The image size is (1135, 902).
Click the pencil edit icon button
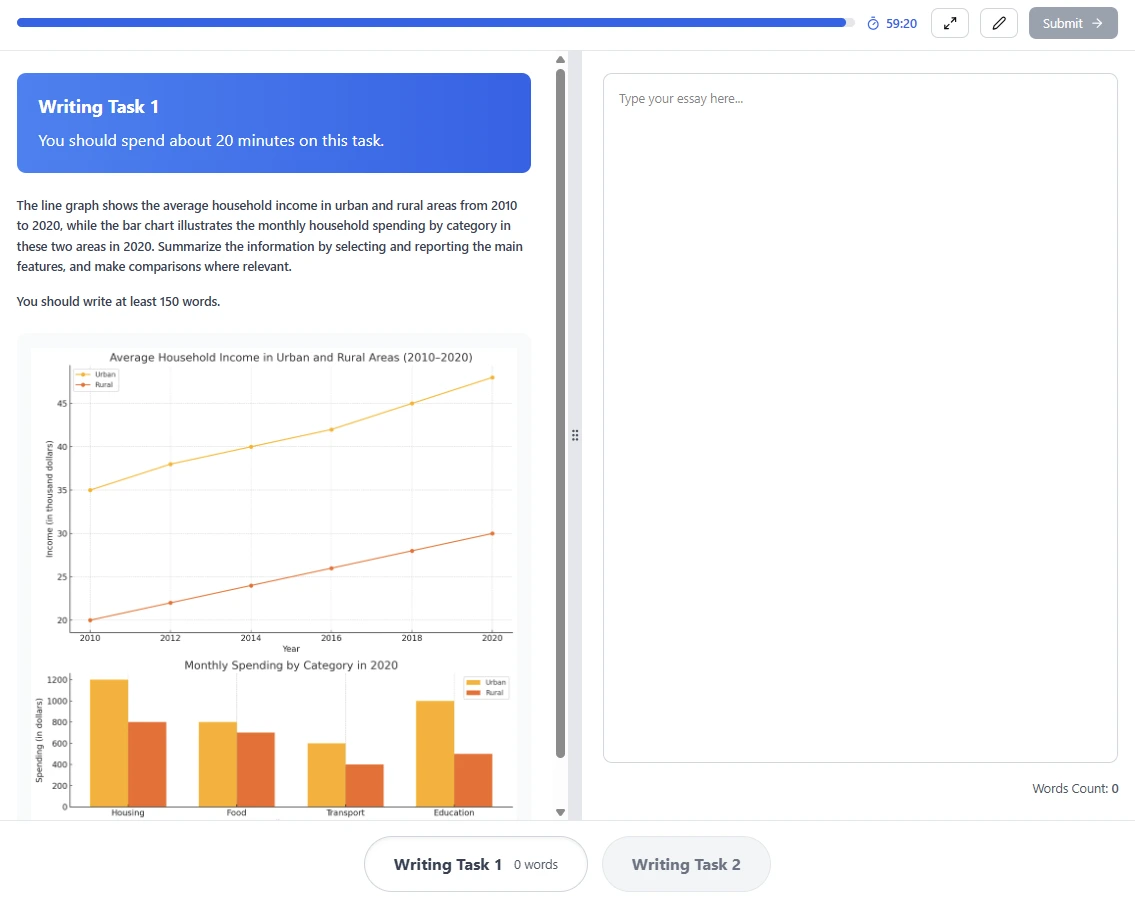click(998, 23)
